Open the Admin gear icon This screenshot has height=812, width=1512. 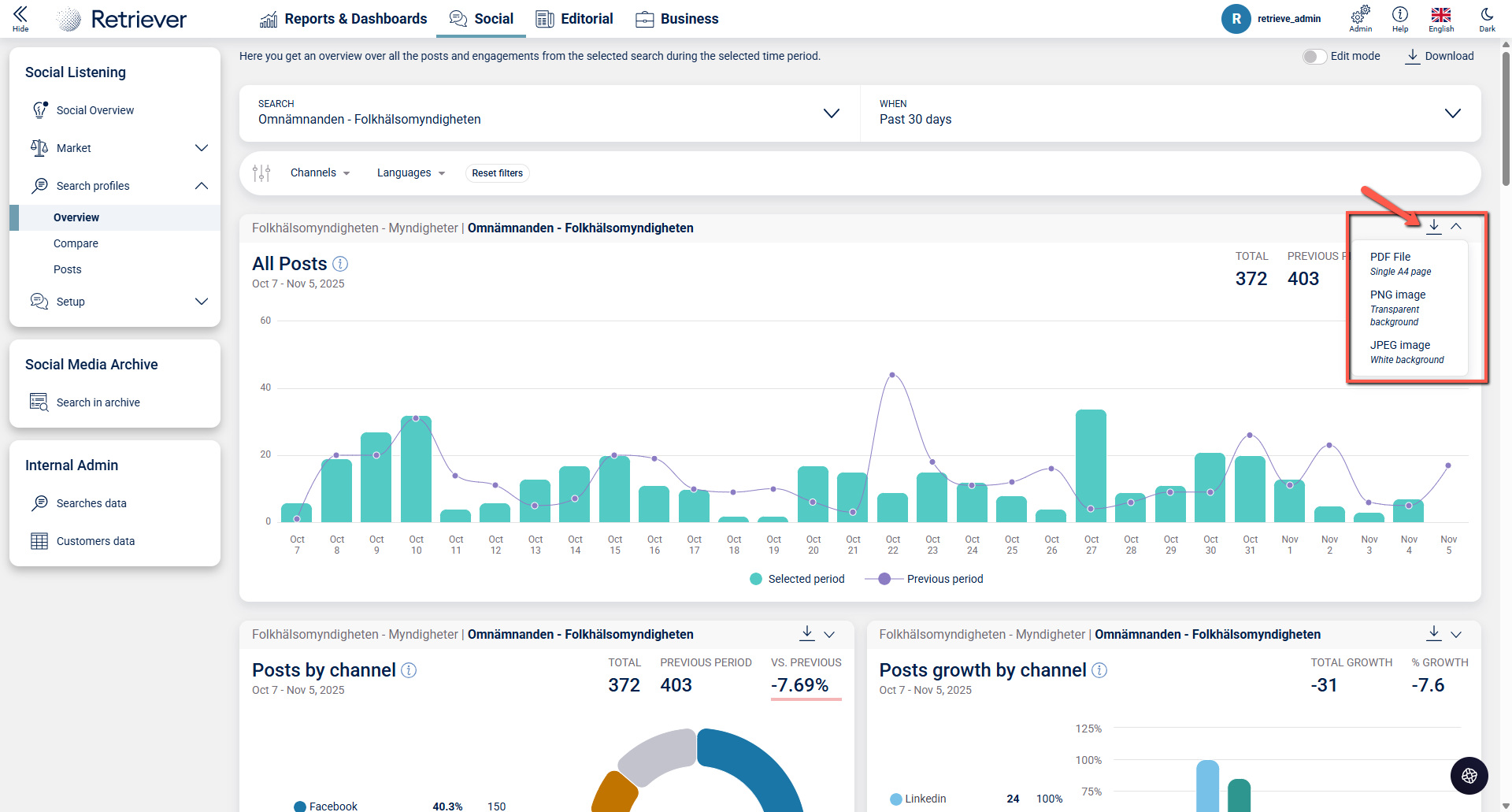[x=1360, y=15]
